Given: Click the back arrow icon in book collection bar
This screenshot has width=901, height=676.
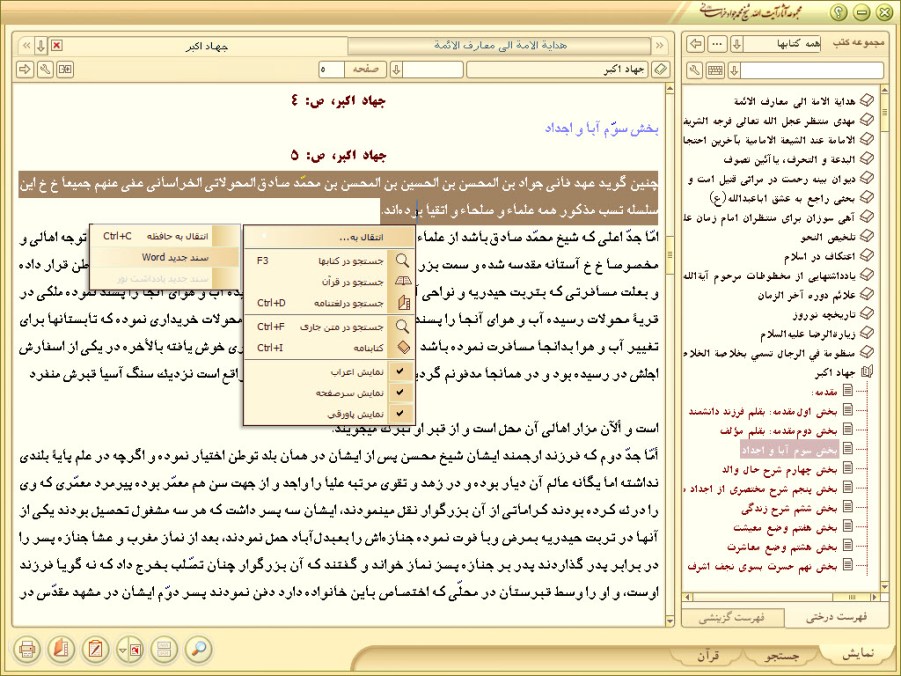Looking at the screenshot, I should pos(696,44).
